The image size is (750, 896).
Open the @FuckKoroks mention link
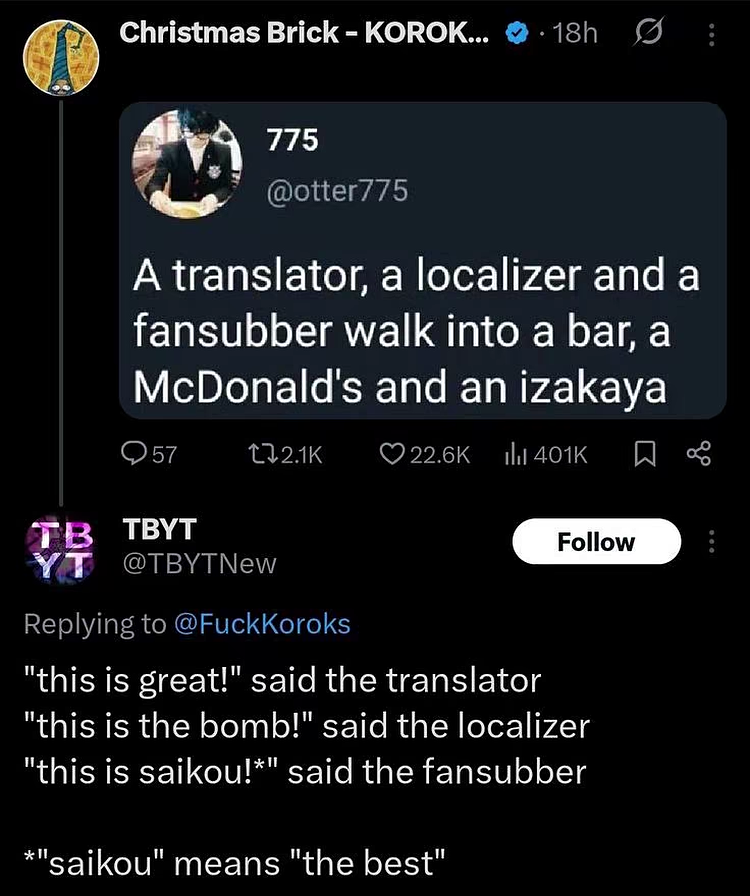tap(262, 624)
